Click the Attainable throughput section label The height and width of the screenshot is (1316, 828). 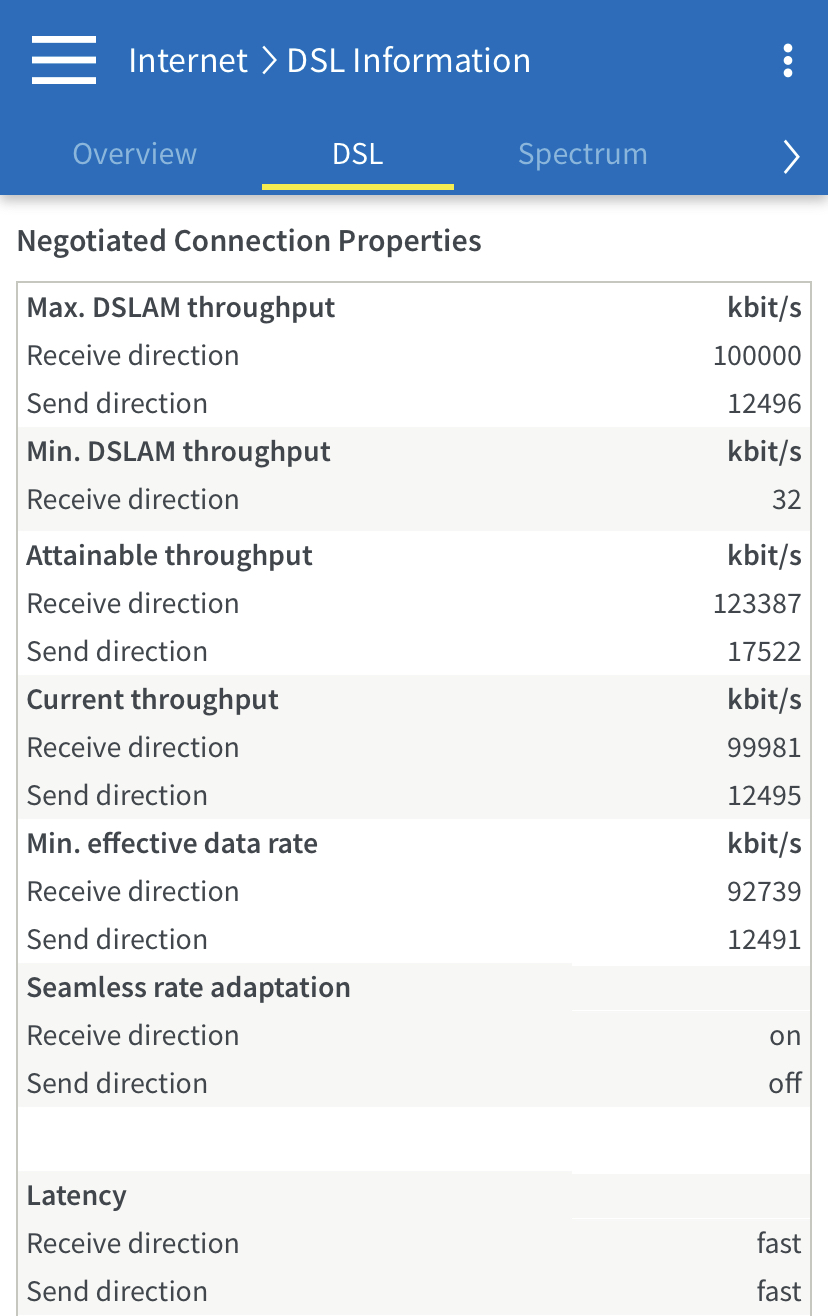170,556
